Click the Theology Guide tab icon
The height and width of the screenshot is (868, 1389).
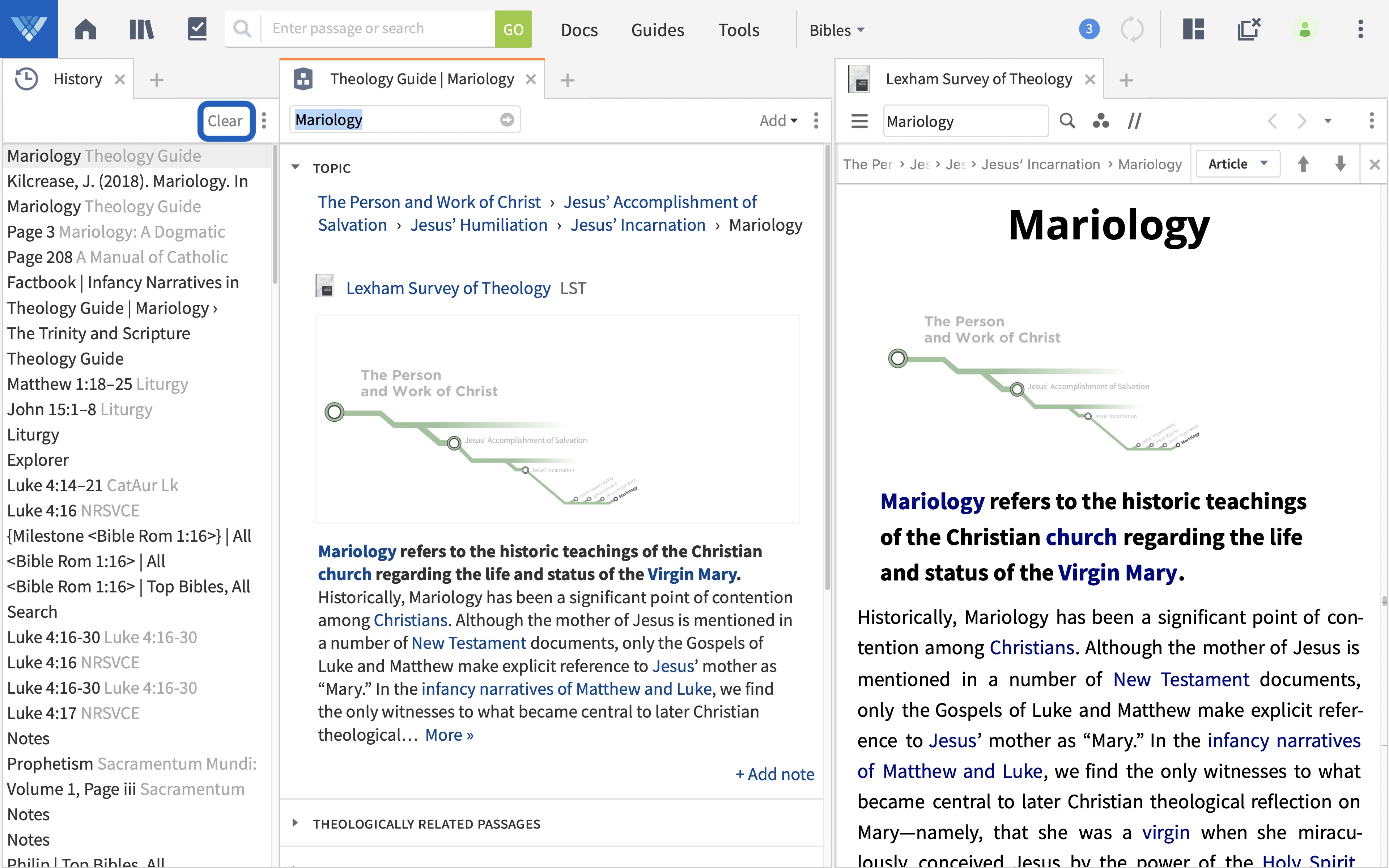pos(303,78)
